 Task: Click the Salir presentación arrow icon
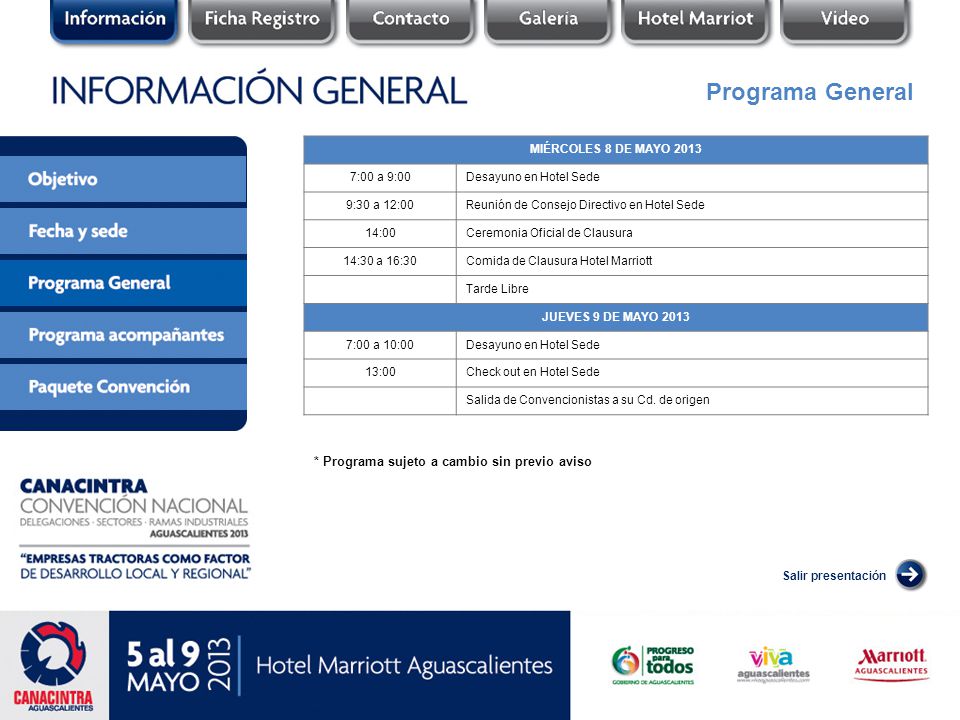tap(910, 574)
